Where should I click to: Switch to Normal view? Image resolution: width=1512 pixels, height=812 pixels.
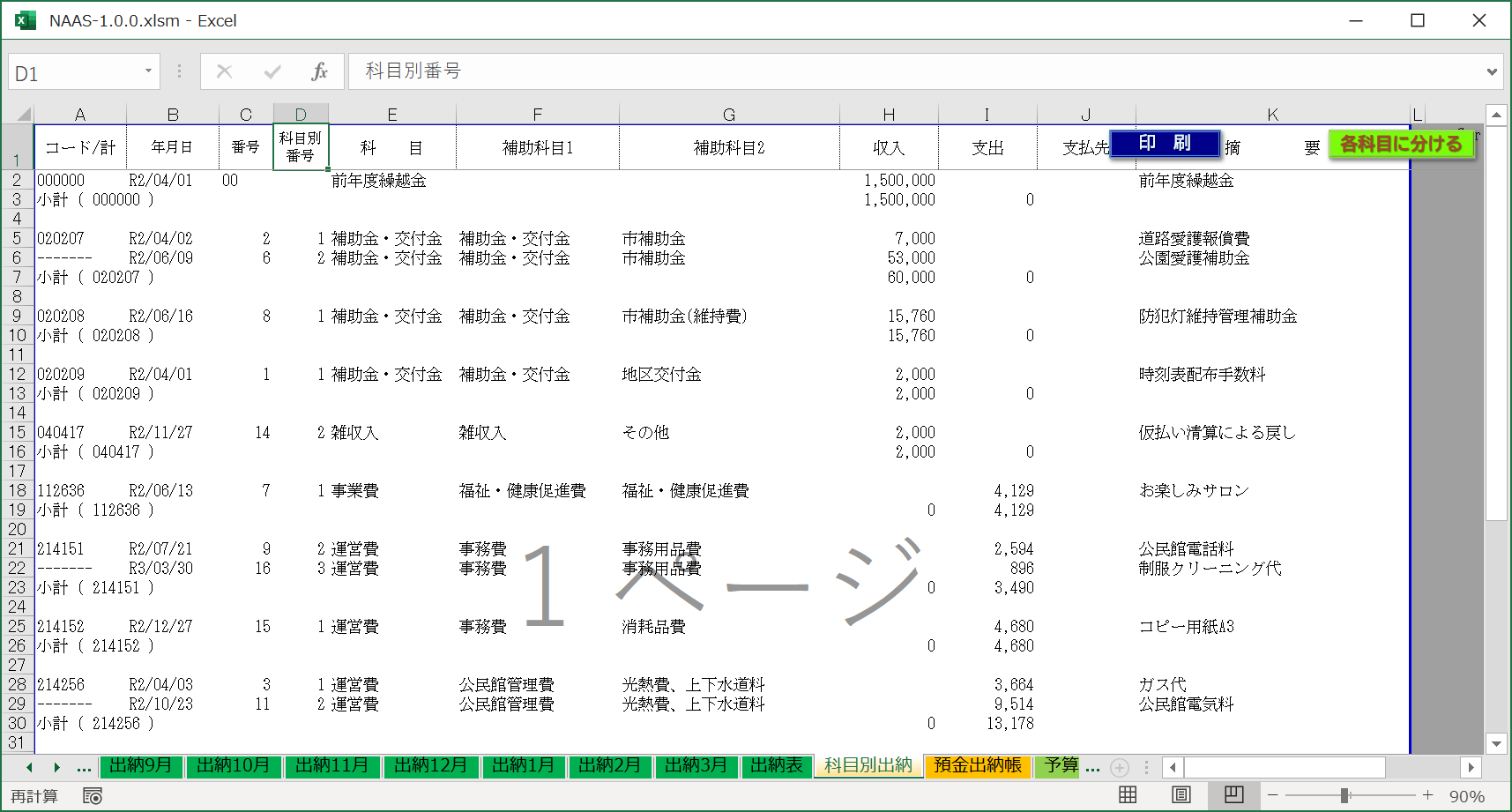(1128, 795)
